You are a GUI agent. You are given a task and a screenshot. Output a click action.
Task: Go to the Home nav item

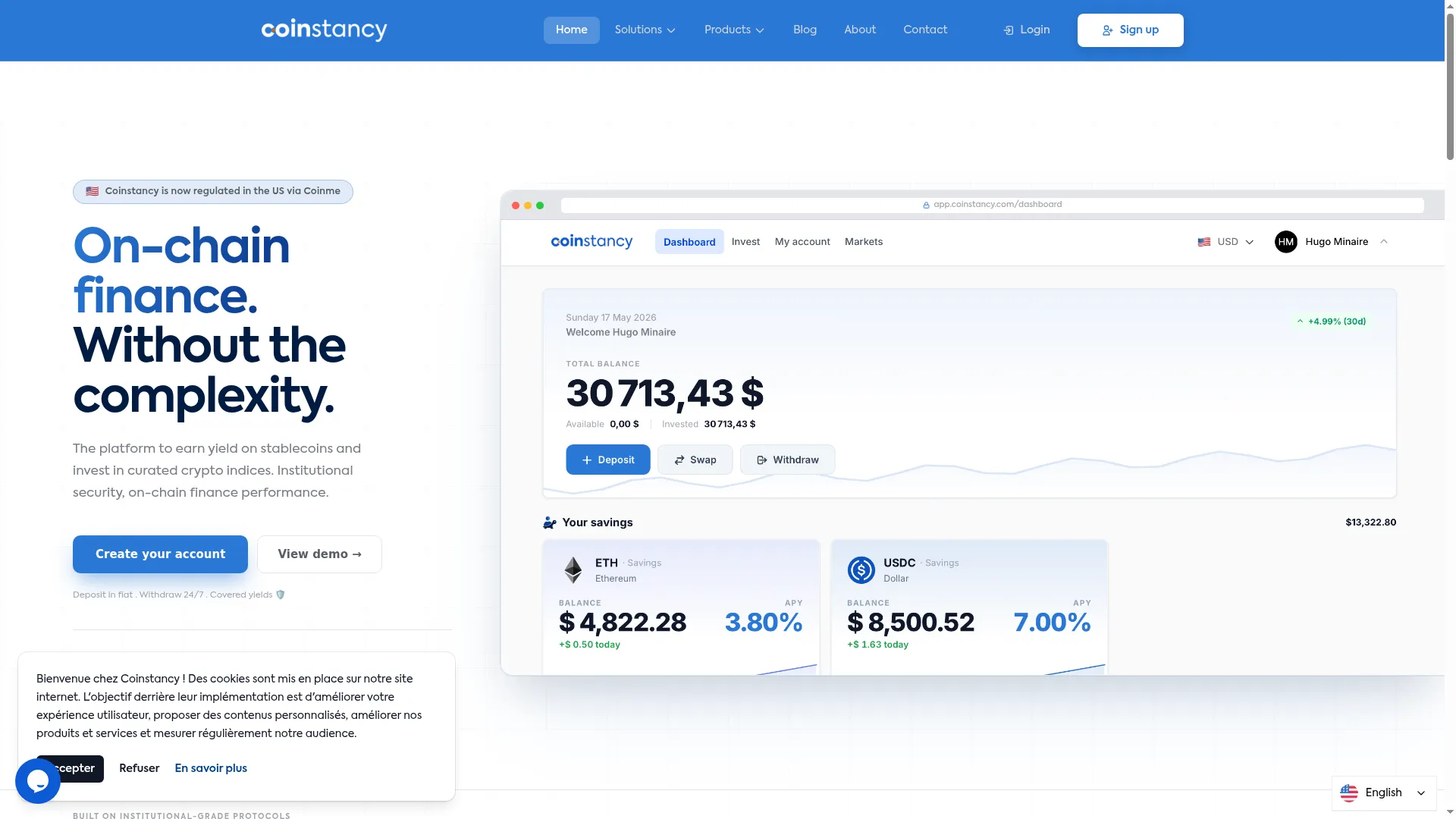pos(572,30)
